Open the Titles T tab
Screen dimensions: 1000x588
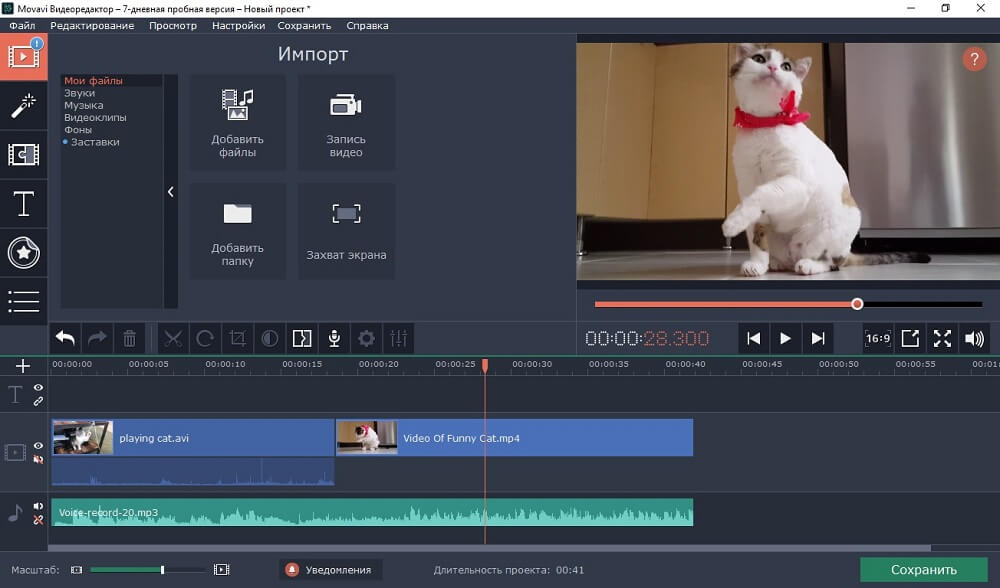24,204
